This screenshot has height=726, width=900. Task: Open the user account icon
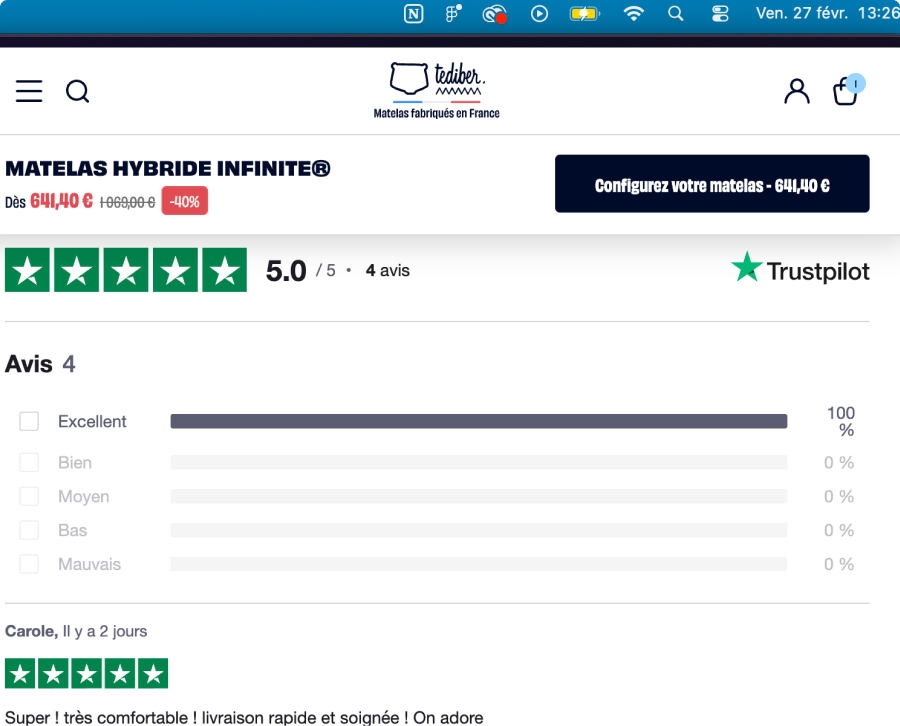797,91
